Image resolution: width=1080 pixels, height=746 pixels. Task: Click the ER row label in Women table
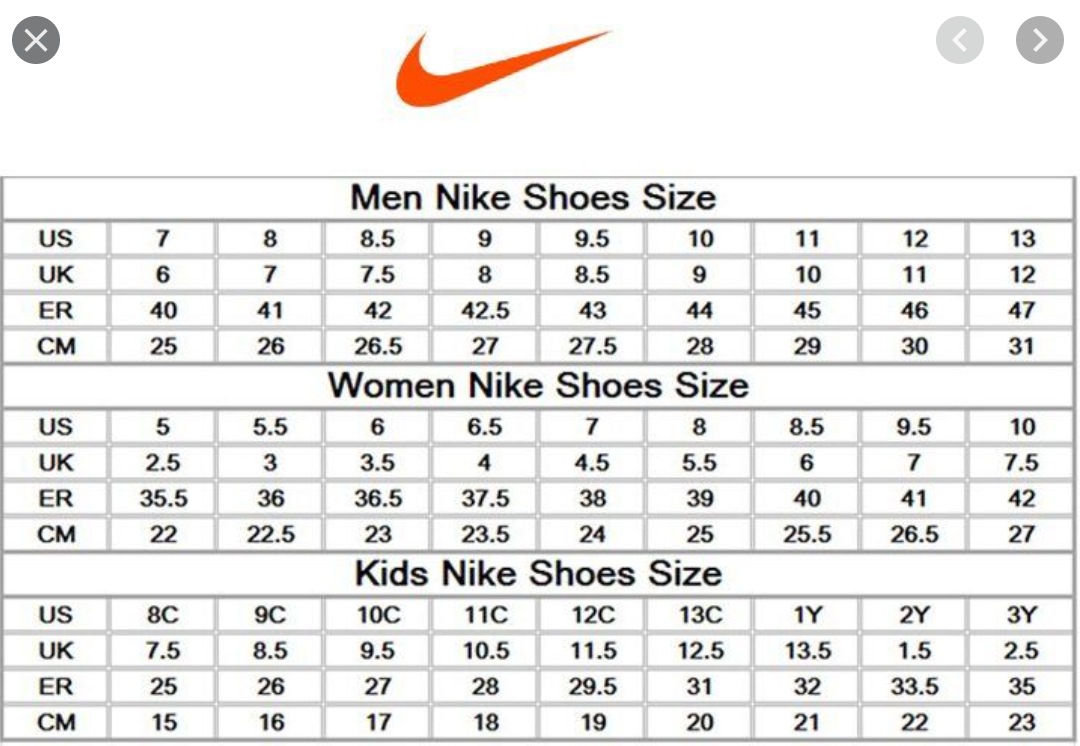pos(56,498)
